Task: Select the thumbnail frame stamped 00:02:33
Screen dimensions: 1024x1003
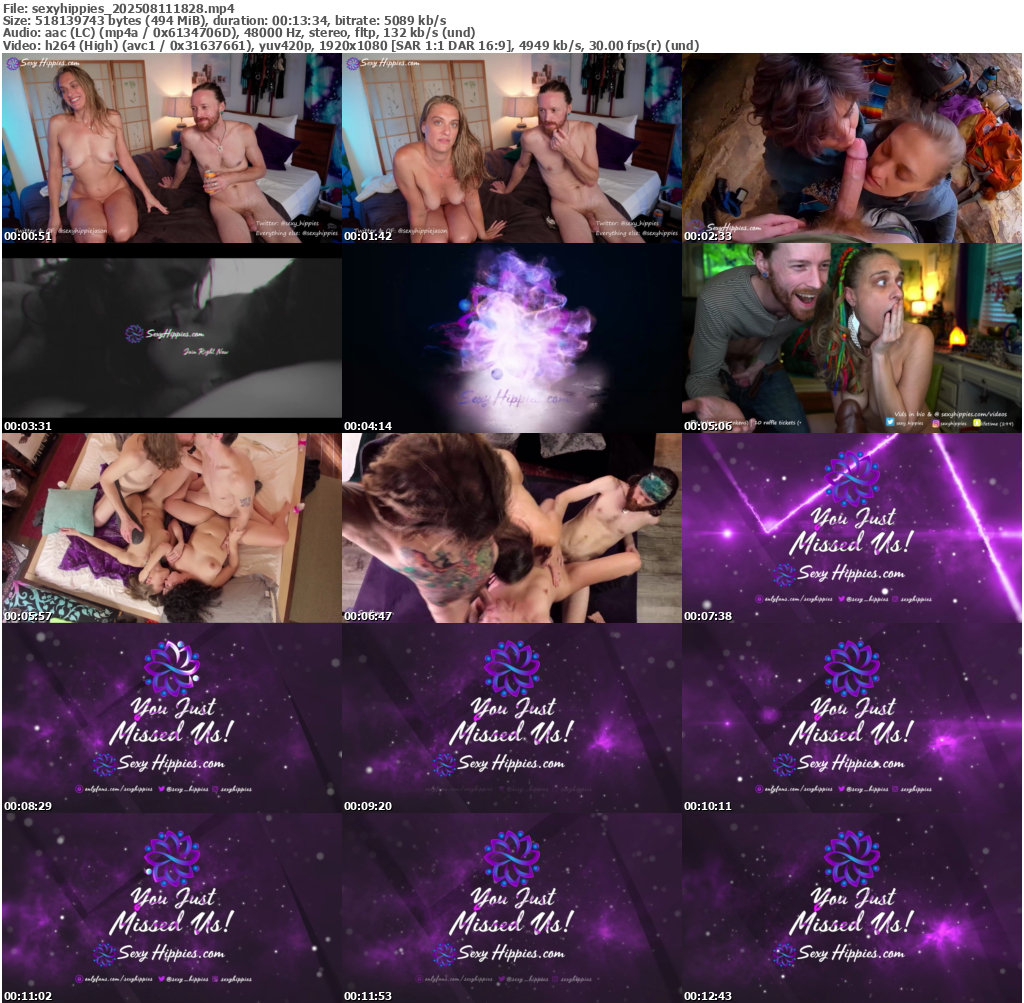Action: [852, 148]
